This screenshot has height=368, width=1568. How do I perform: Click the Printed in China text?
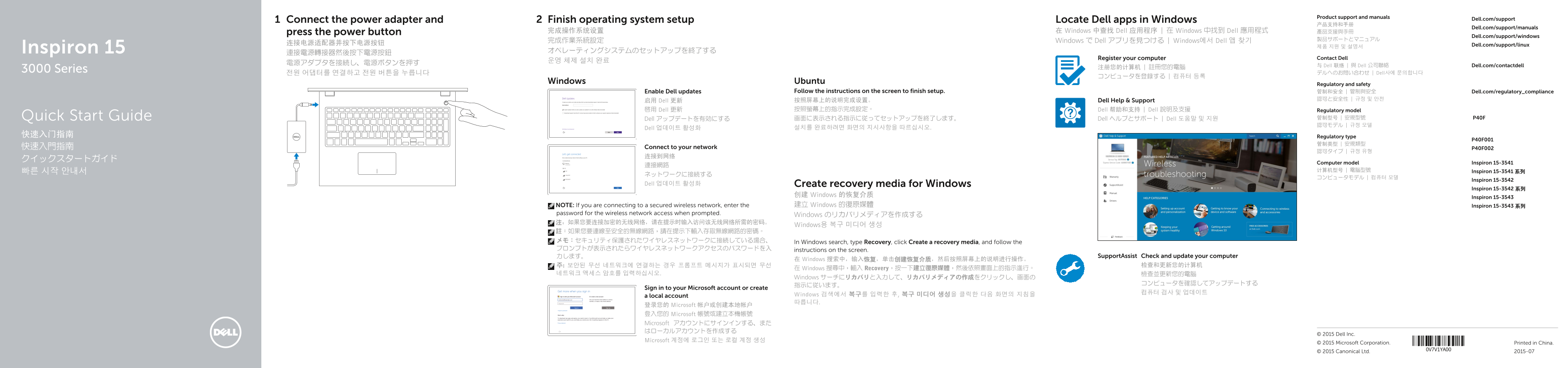pyautogui.click(x=1533, y=342)
